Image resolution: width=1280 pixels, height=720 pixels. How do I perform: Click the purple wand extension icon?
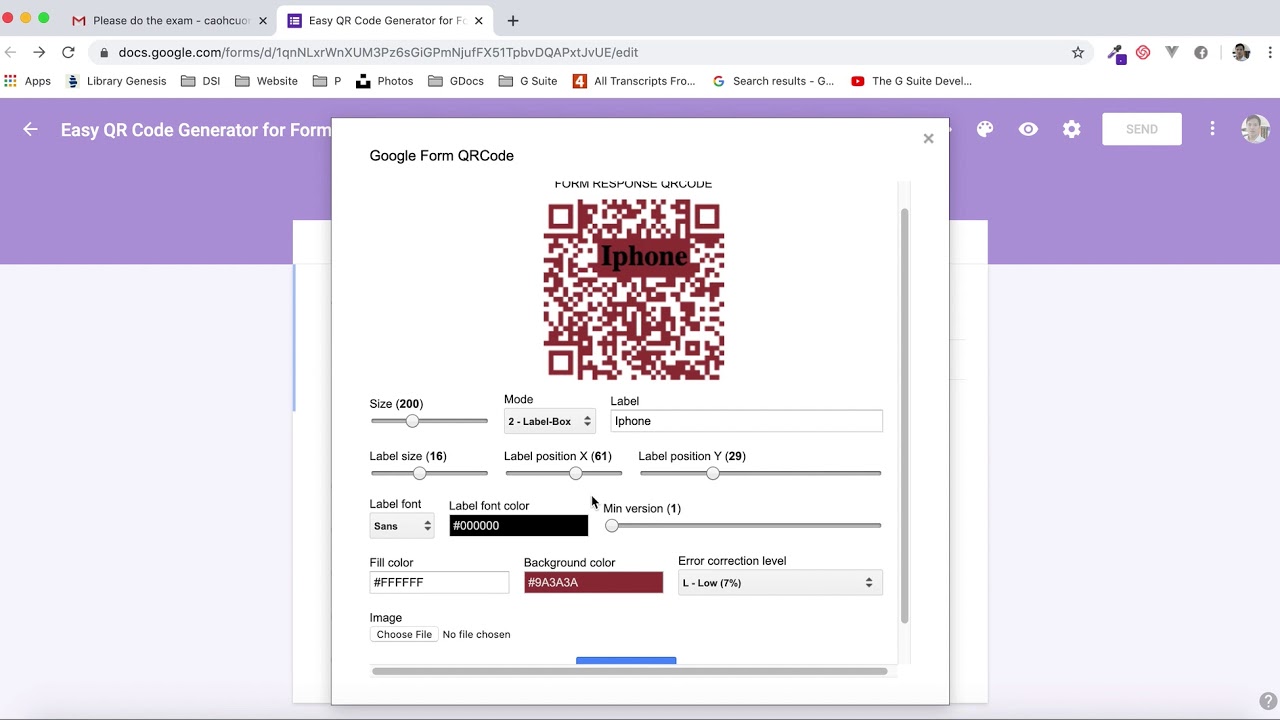1116,53
